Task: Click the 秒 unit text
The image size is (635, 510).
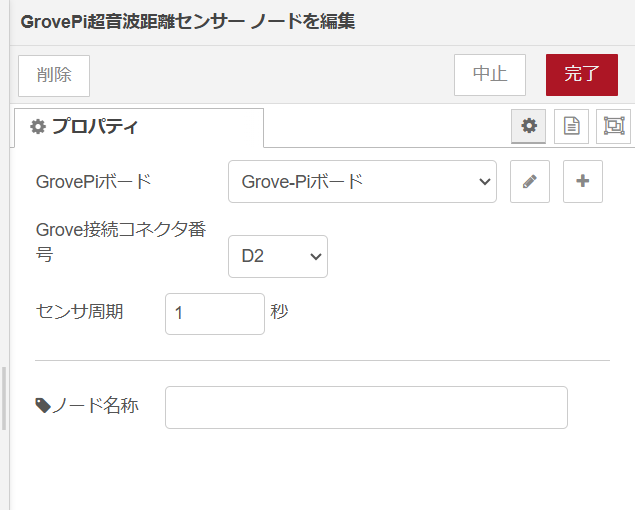Action: click(x=279, y=312)
